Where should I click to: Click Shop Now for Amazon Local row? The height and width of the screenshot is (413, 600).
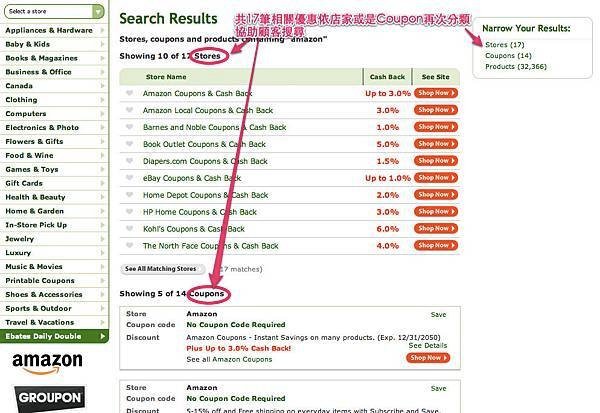tap(436, 110)
